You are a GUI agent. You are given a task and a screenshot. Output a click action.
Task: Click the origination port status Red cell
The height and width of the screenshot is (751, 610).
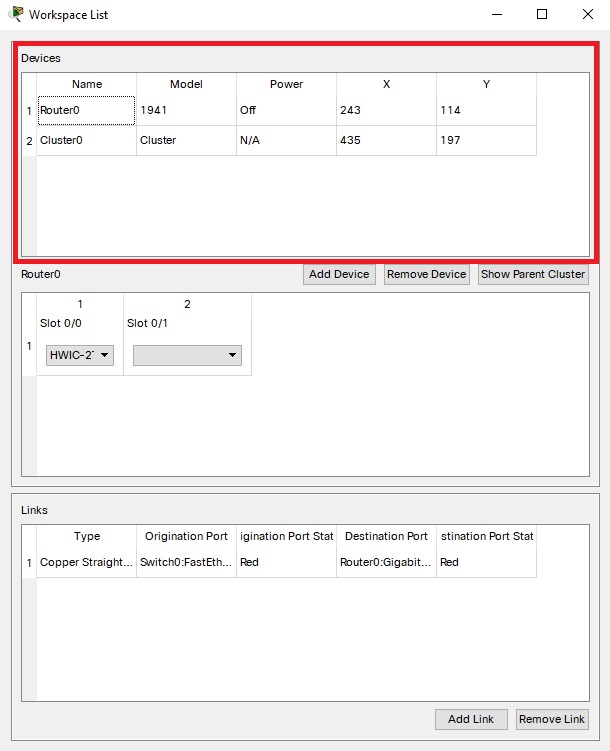pyautogui.click(x=286, y=562)
